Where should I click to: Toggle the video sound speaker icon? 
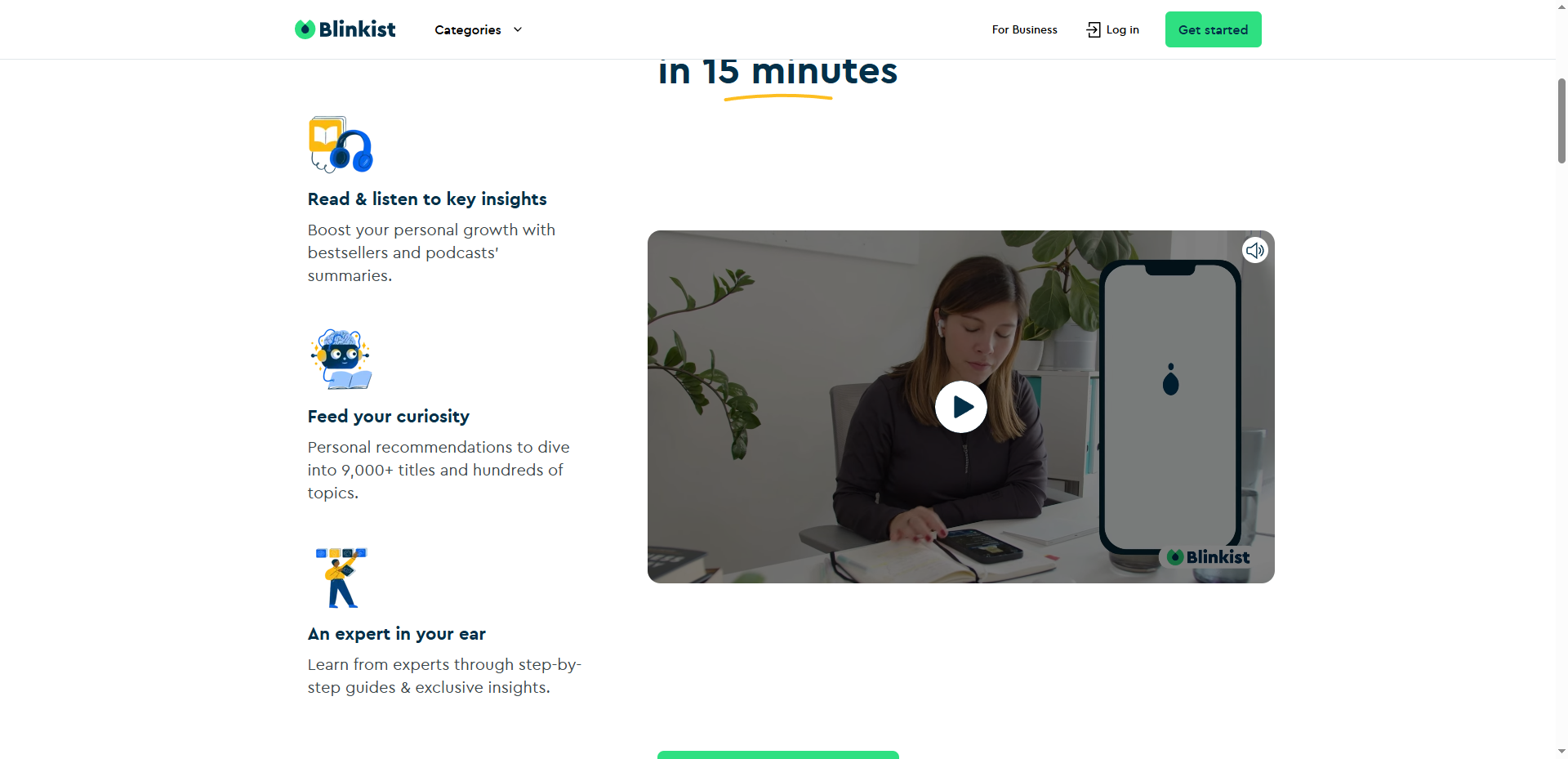[1255, 250]
